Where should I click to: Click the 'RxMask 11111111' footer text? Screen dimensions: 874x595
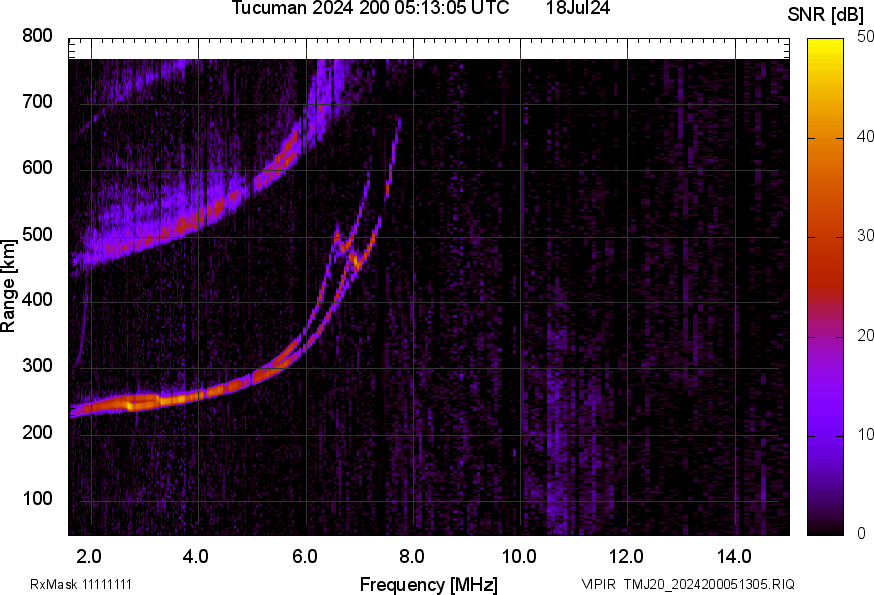(x=81, y=584)
